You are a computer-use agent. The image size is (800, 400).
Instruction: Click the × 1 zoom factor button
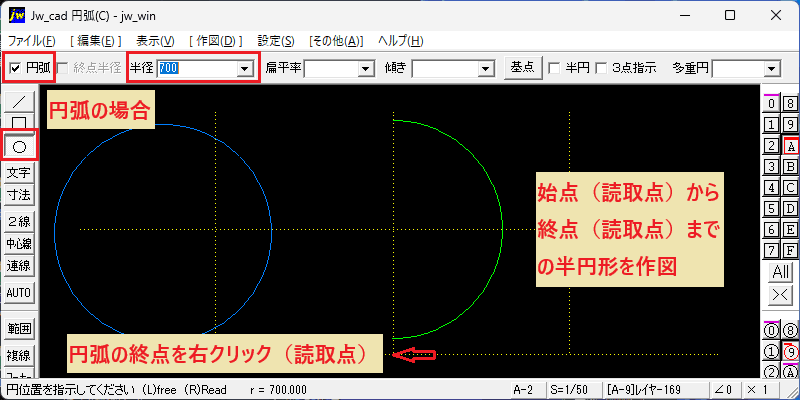click(763, 390)
